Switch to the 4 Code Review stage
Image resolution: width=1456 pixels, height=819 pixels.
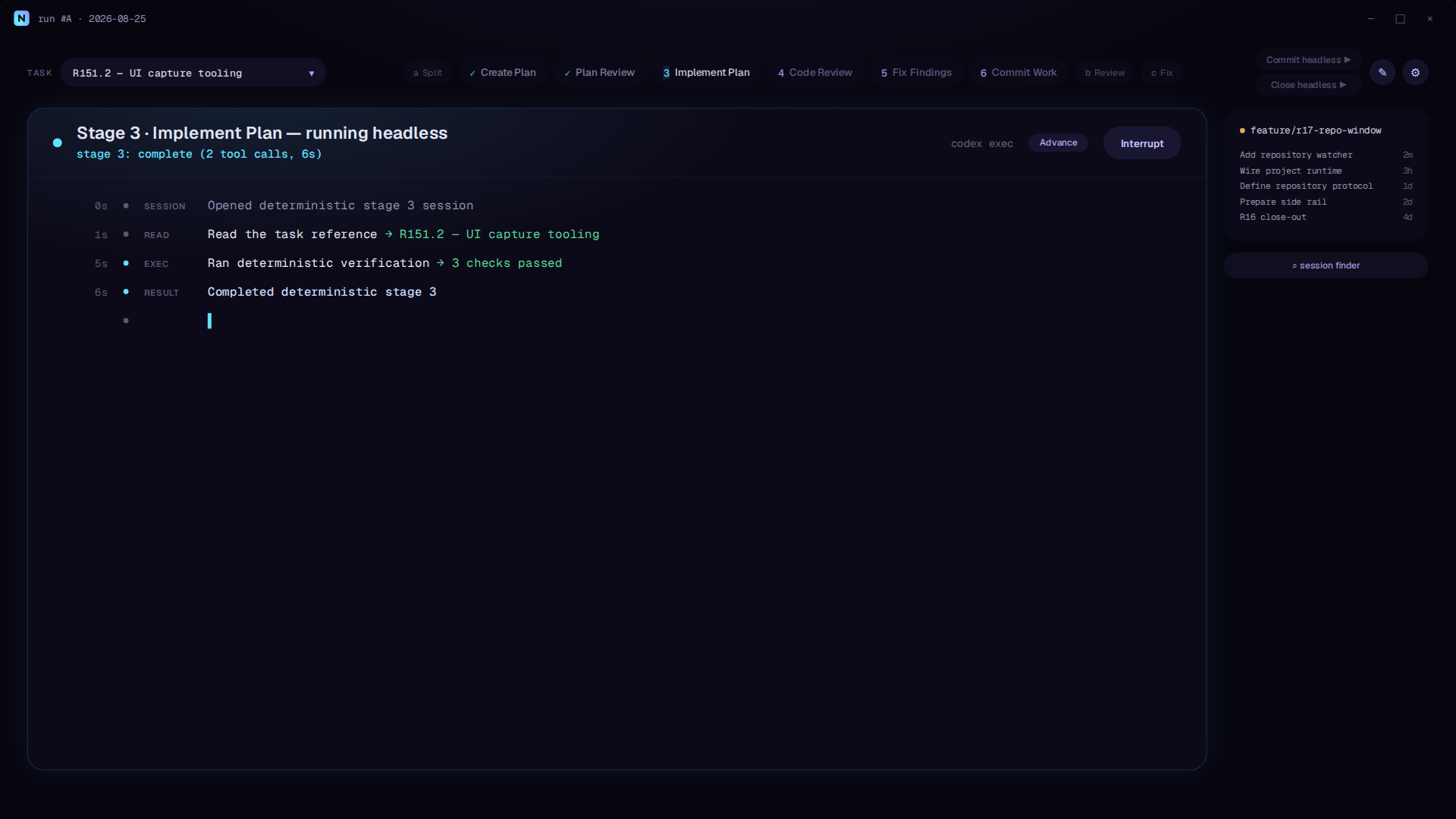[815, 73]
